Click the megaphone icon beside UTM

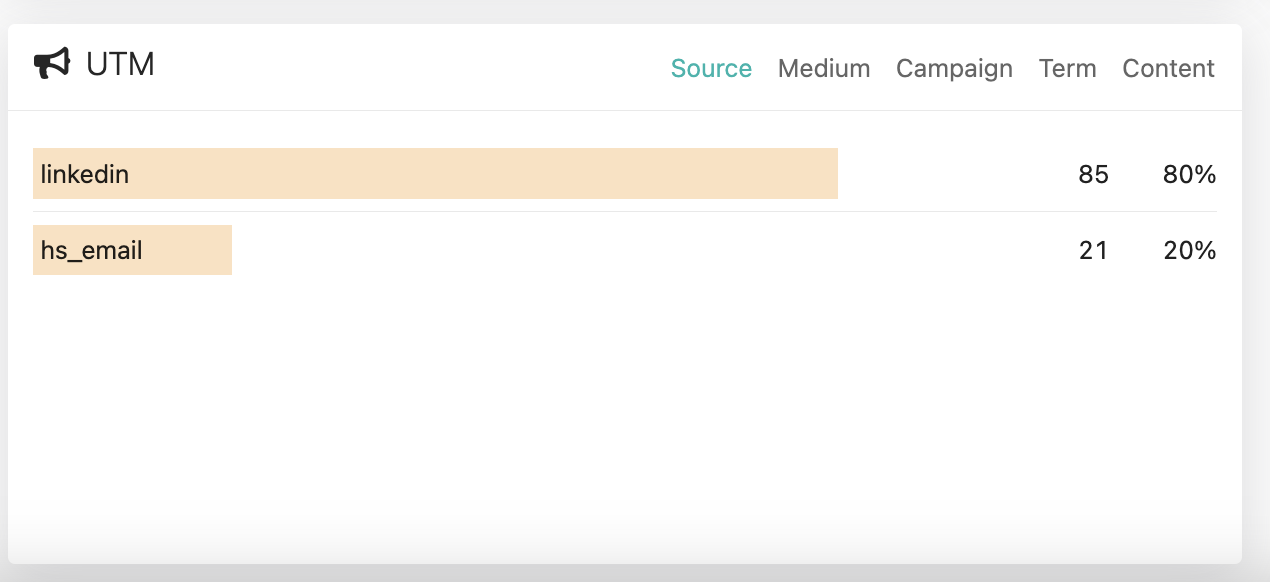point(52,64)
